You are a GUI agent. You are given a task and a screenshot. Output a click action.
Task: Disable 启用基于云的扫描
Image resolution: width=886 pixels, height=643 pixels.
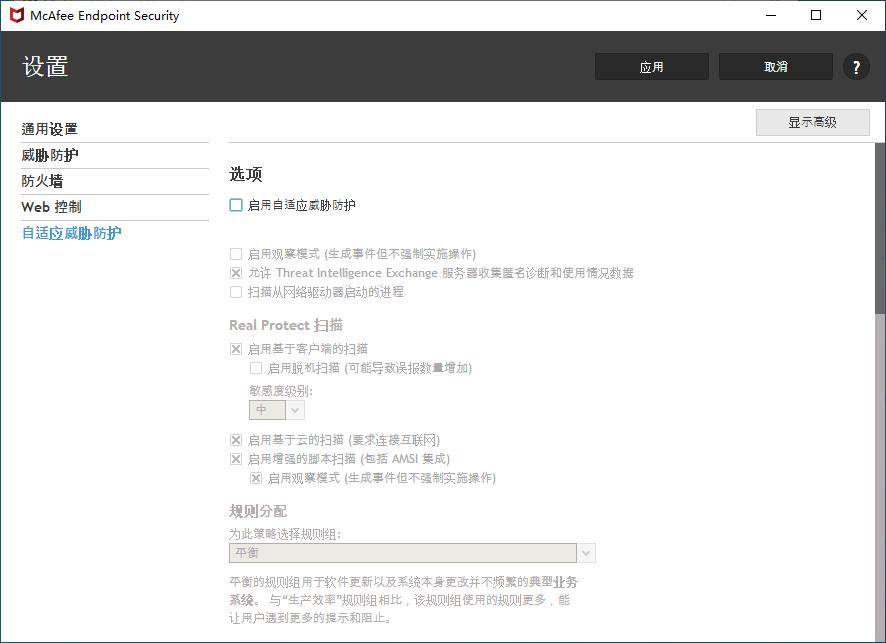235,440
